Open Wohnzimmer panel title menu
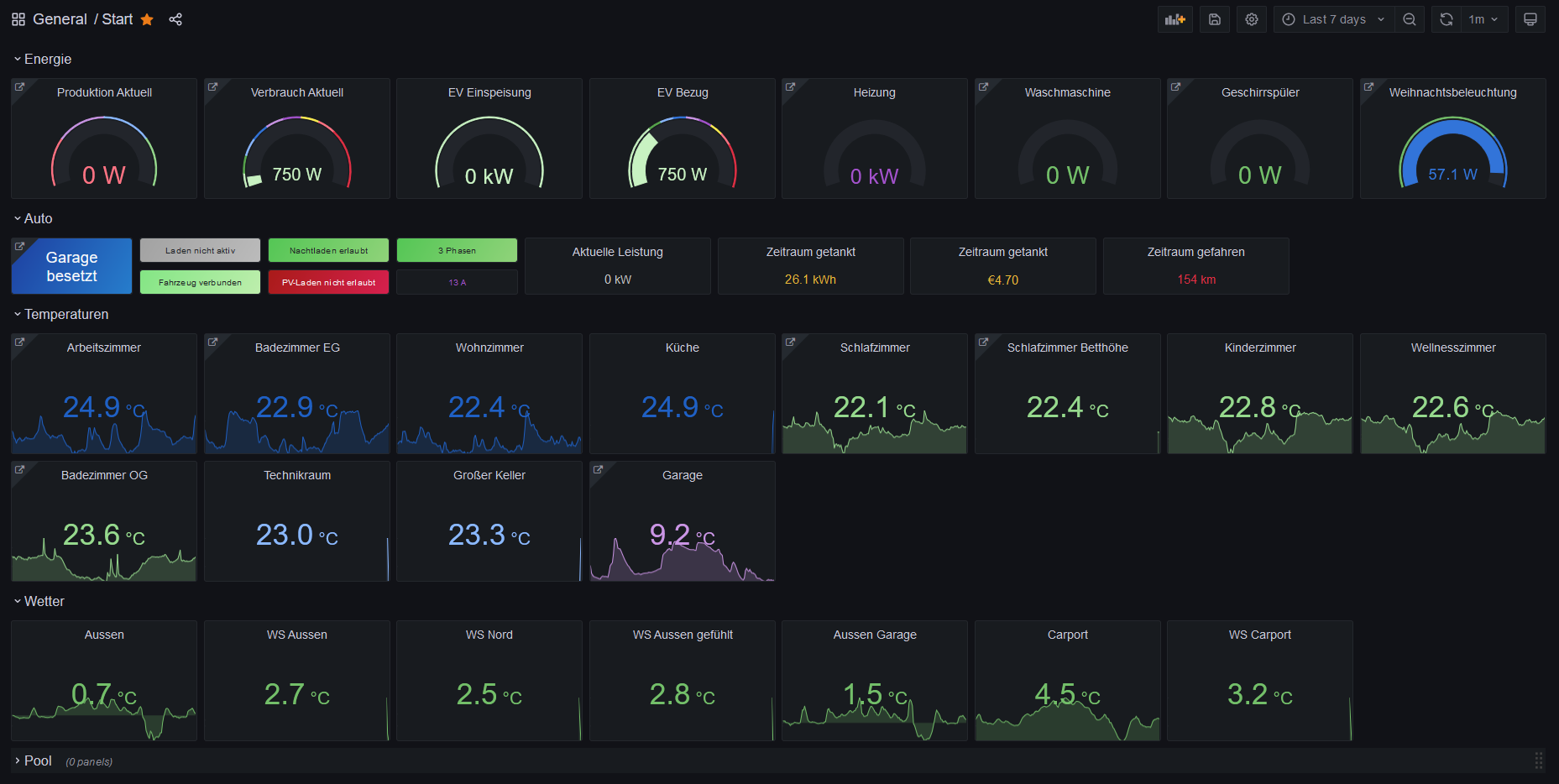 [x=489, y=348]
